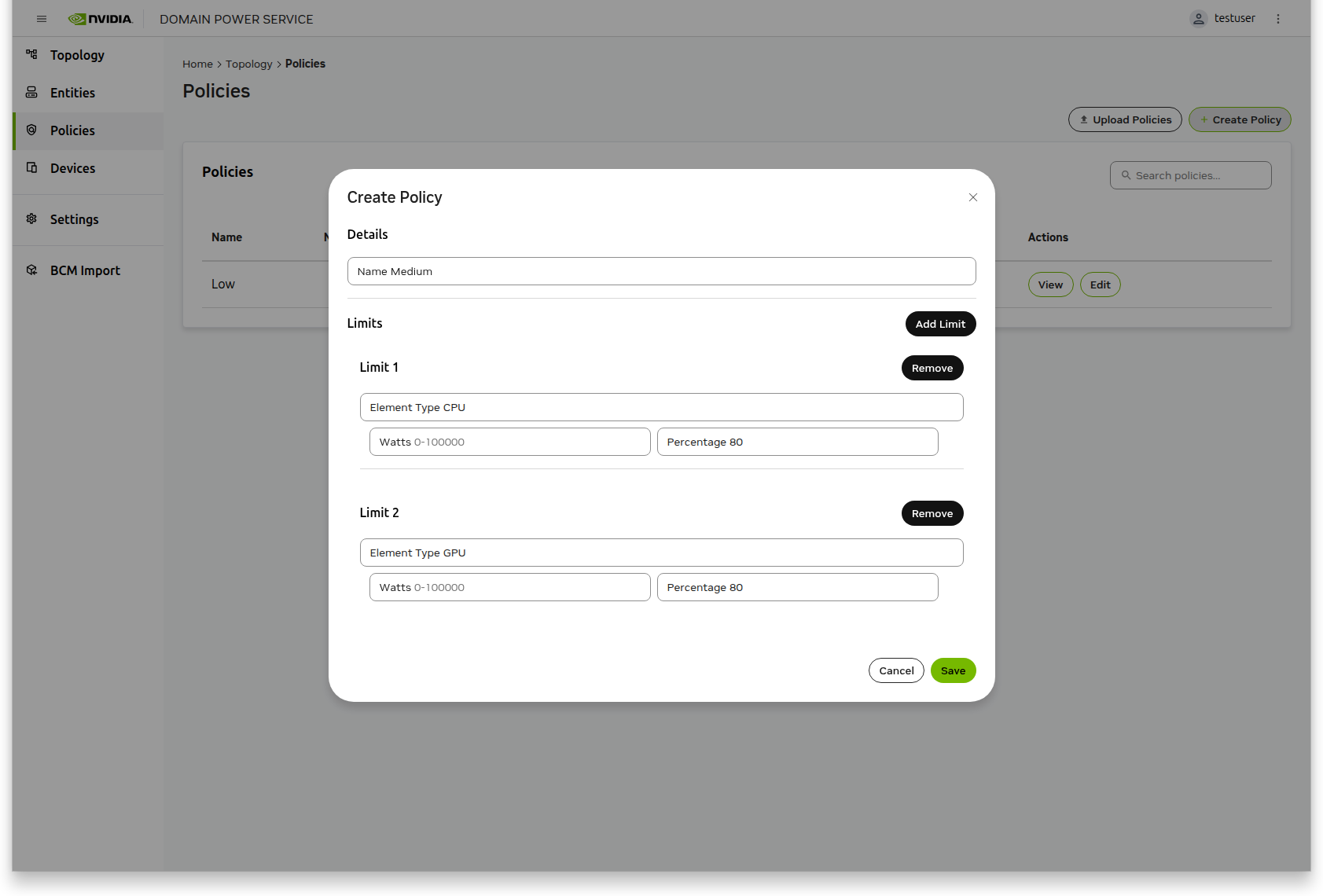1323x896 pixels.
Task: Click the NVIDIA logo
Action: 101,19
